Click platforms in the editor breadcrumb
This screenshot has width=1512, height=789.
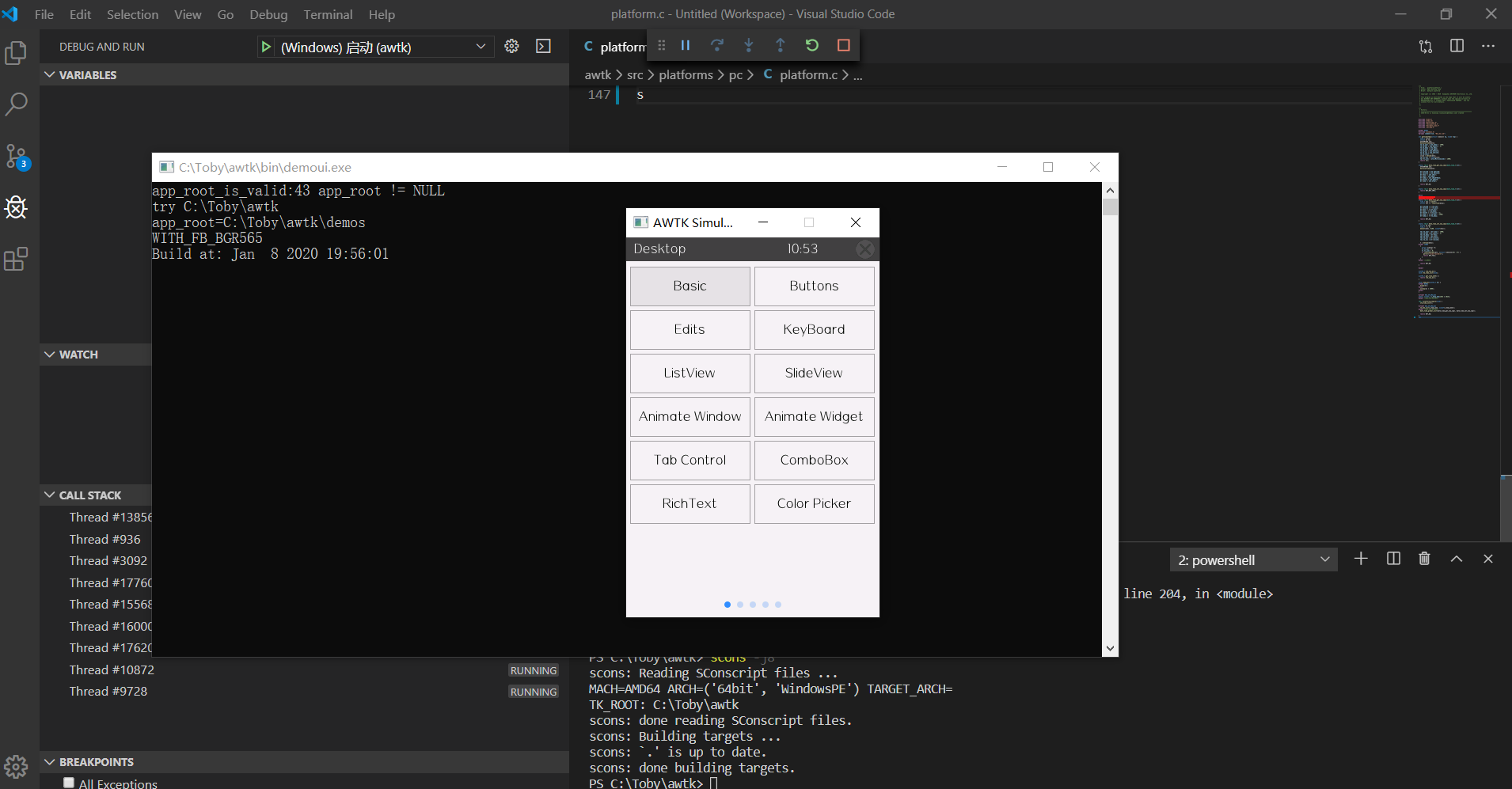(686, 74)
